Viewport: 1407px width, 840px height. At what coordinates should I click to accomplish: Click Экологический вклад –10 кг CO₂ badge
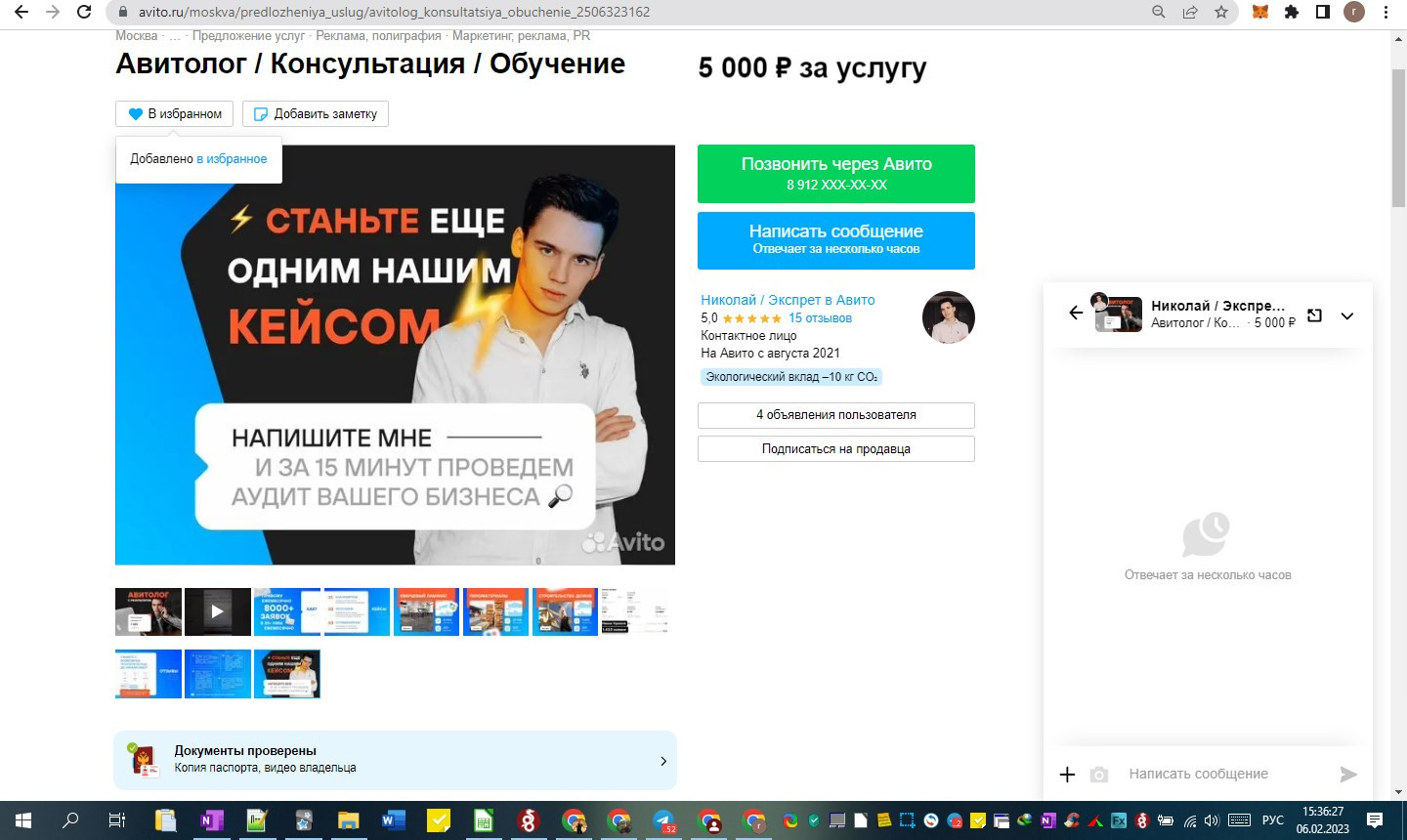pyautogui.click(x=791, y=377)
